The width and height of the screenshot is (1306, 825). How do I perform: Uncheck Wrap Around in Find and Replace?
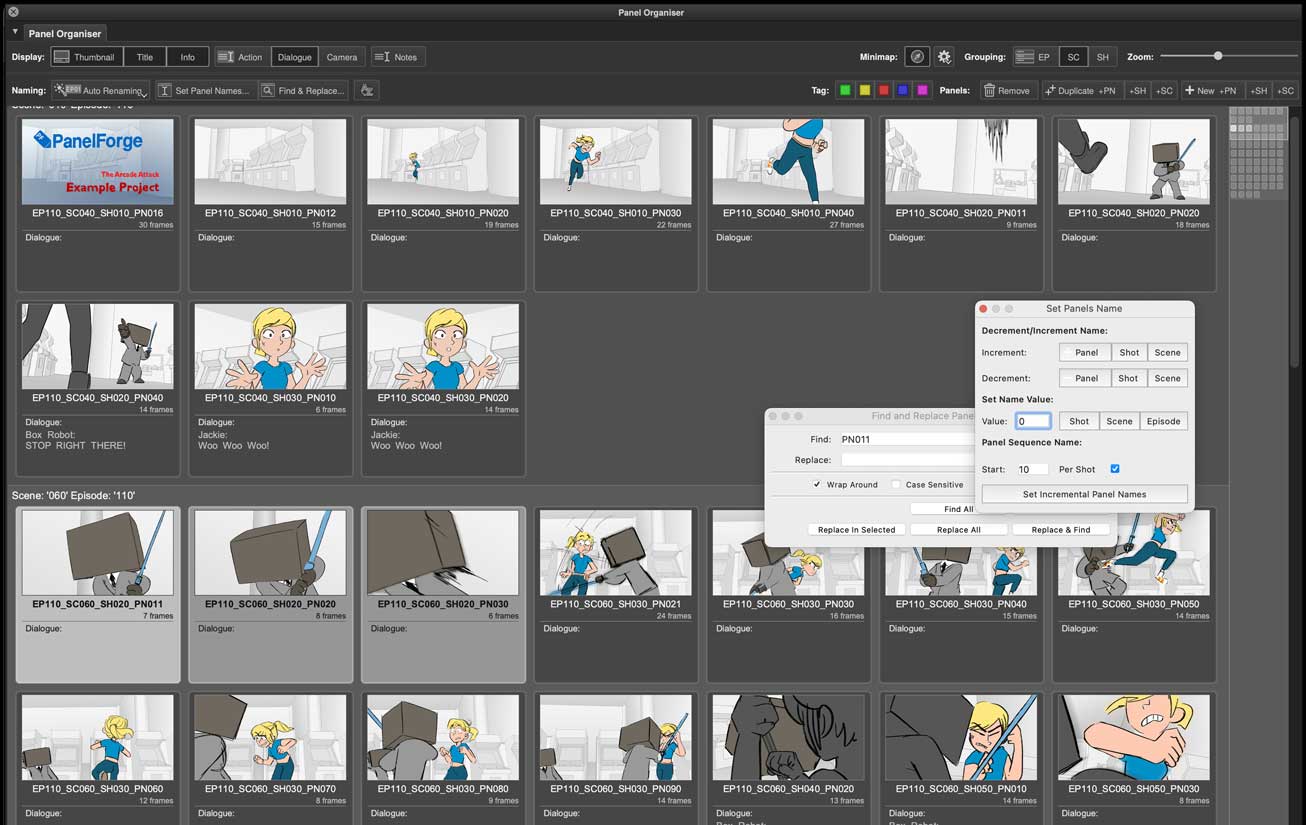click(817, 485)
